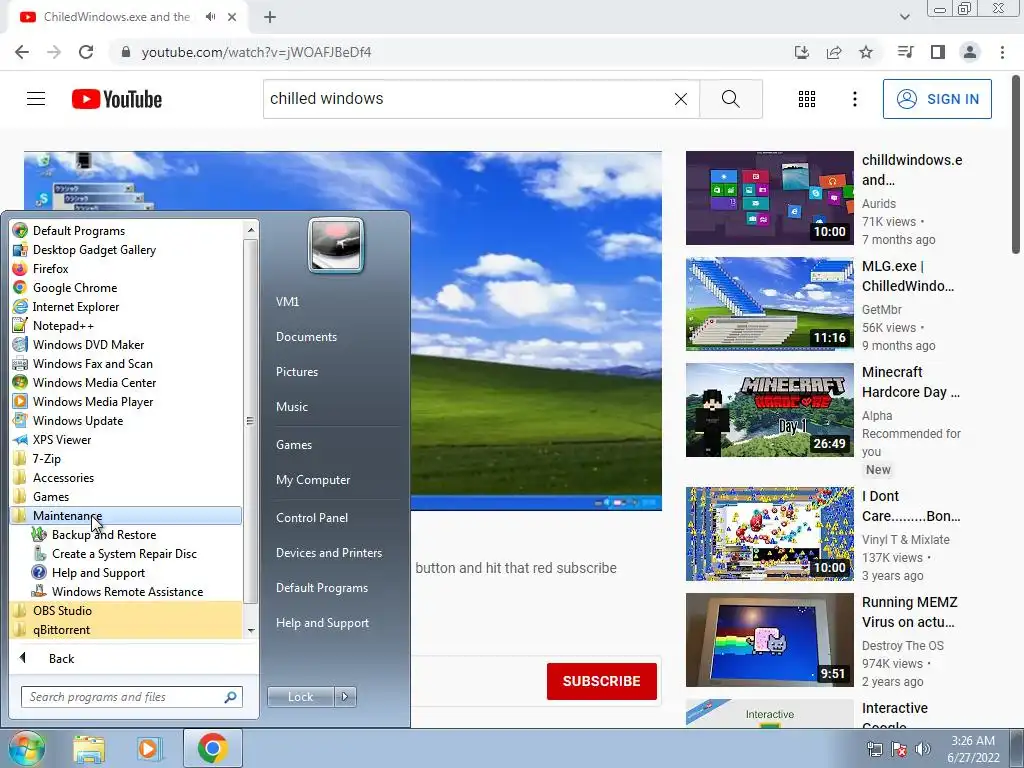
Task: Open Running MEMZ Virus video thumbnail
Action: pos(769,640)
